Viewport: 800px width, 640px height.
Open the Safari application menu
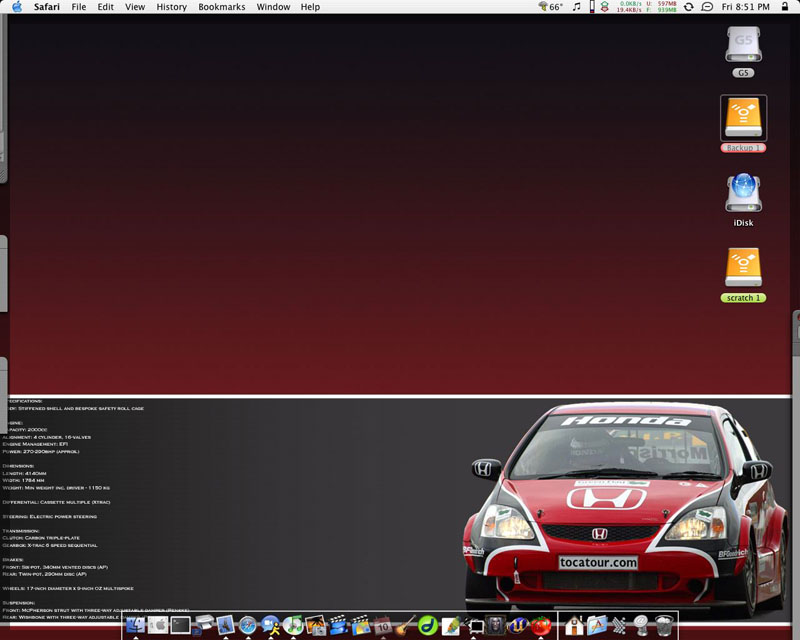(x=47, y=7)
